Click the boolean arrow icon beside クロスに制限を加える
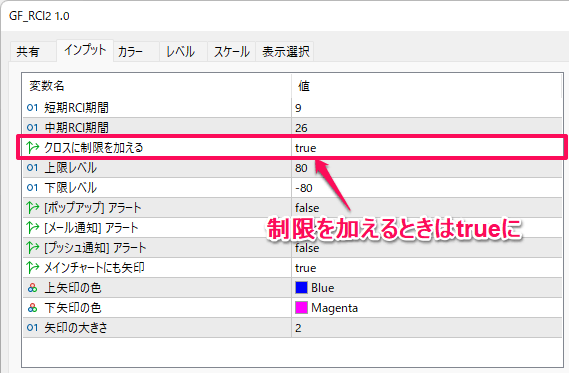Image resolution: width=569 pixels, height=373 pixels. tap(33, 147)
